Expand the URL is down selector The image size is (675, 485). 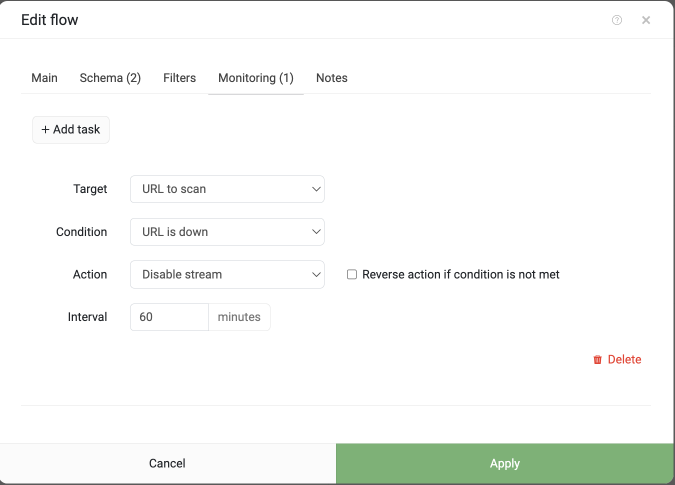227,232
